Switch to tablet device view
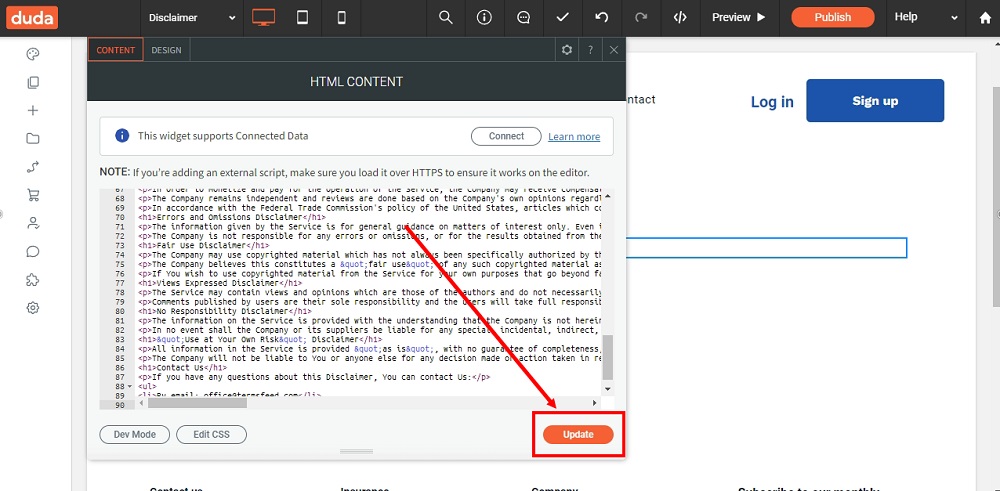1000x491 pixels. (302, 18)
